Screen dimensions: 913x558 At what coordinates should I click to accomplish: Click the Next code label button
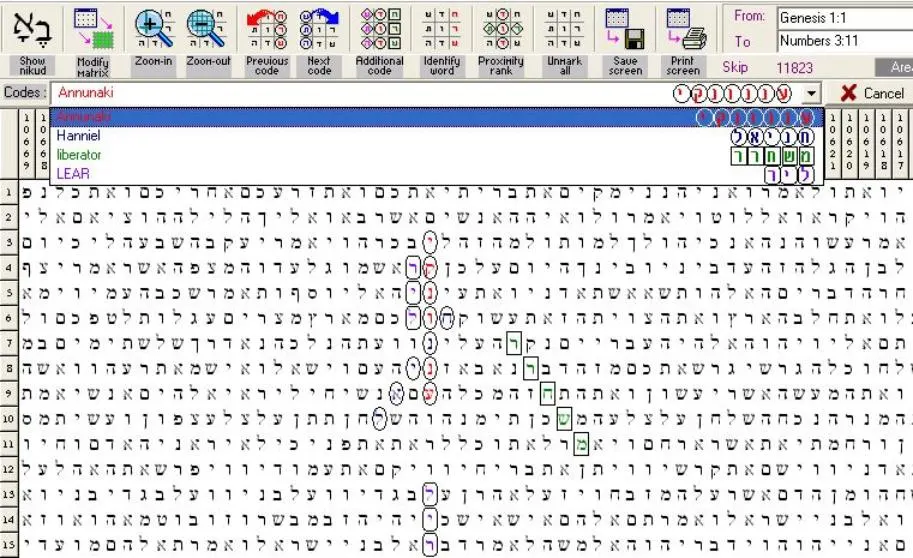coord(319,66)
